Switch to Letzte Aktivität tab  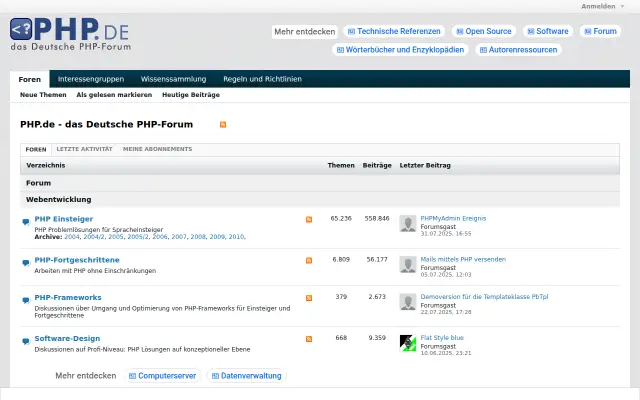[x=84, y=149]
